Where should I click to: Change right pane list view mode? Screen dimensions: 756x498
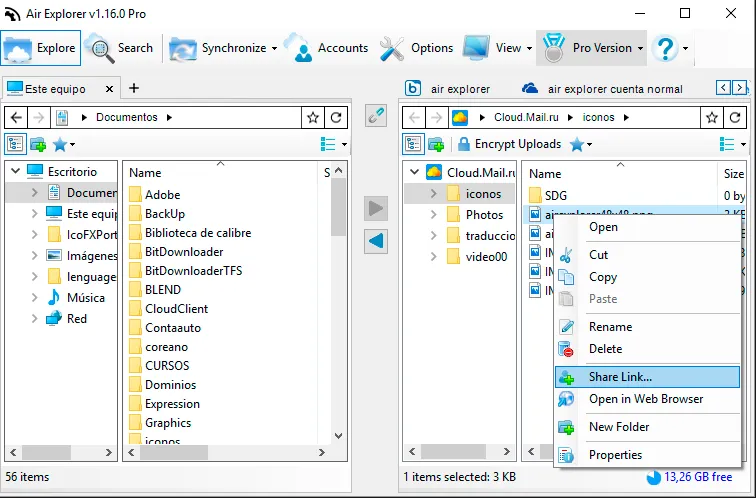(732, 144)
